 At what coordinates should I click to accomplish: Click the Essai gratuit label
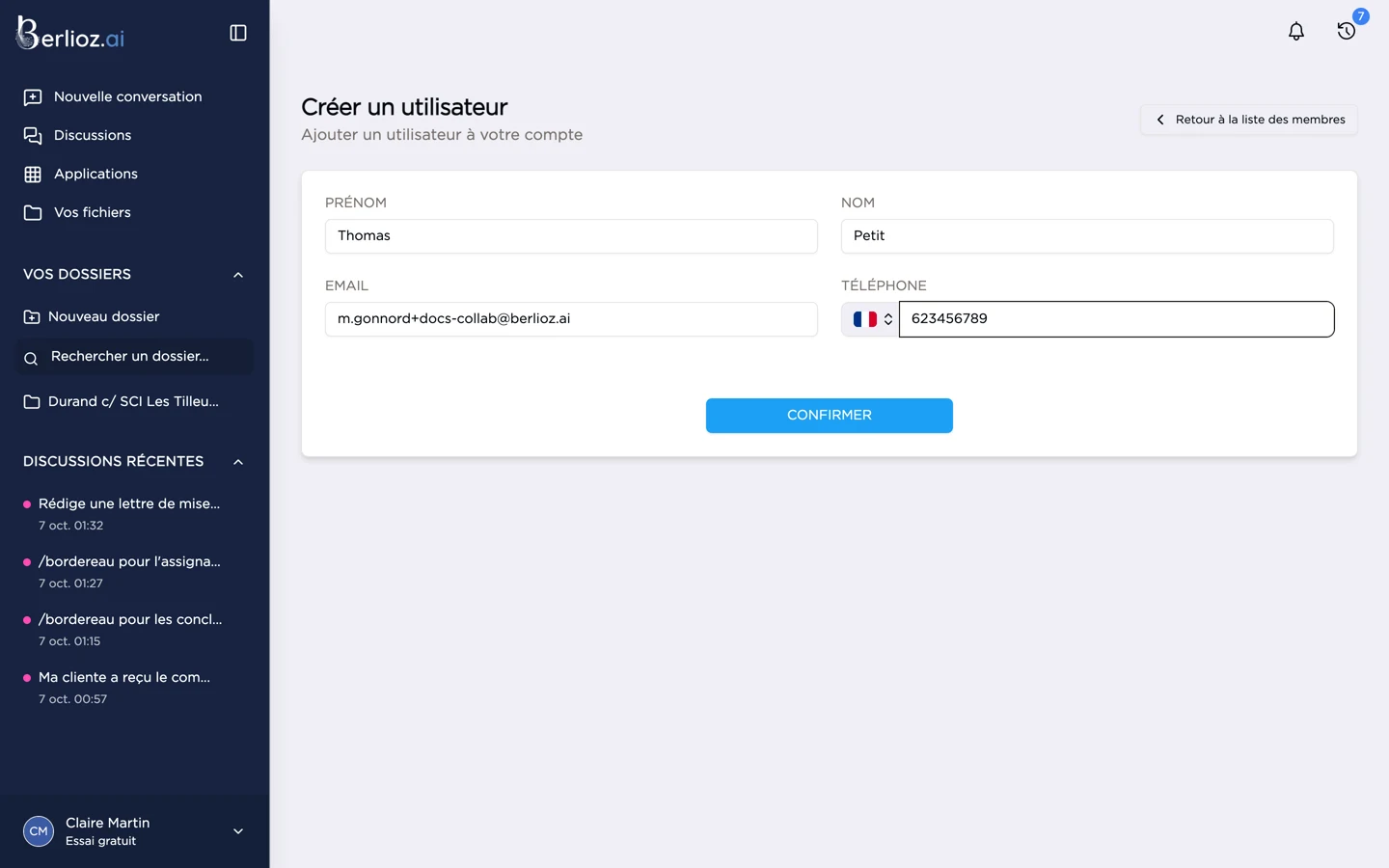(x=100, y=841)
